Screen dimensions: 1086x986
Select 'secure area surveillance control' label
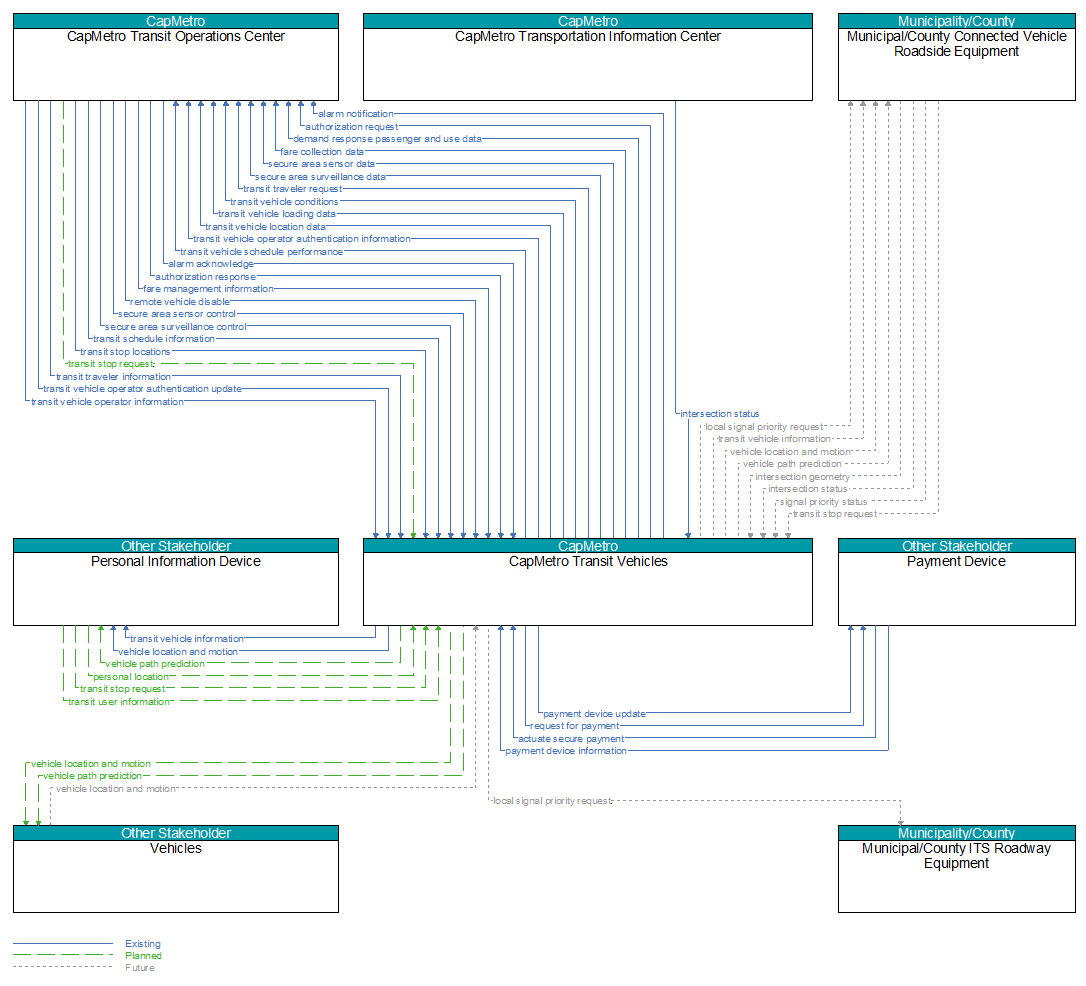coord(176,327)
